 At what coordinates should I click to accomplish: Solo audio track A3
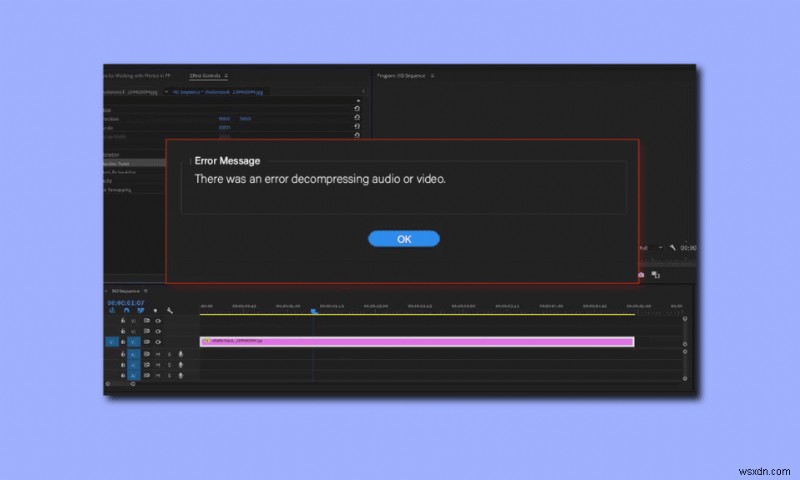169,375
